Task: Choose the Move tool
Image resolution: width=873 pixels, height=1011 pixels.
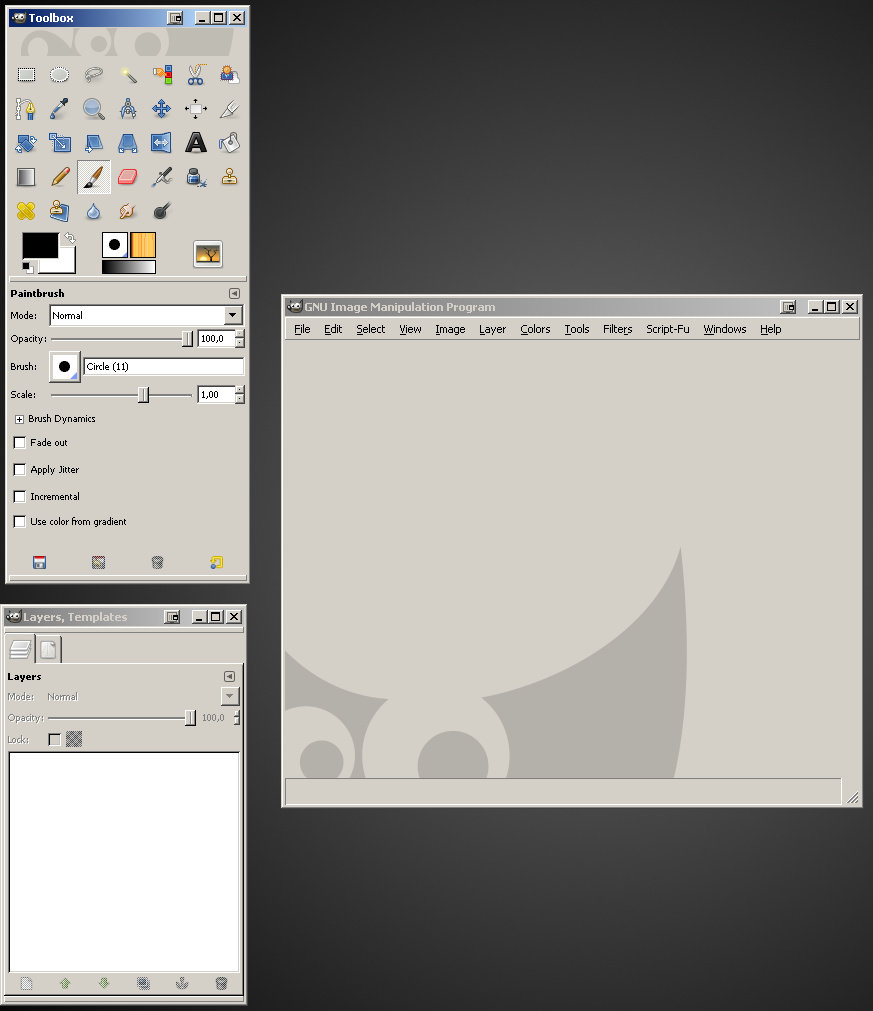Action: [x=162, y=108]
